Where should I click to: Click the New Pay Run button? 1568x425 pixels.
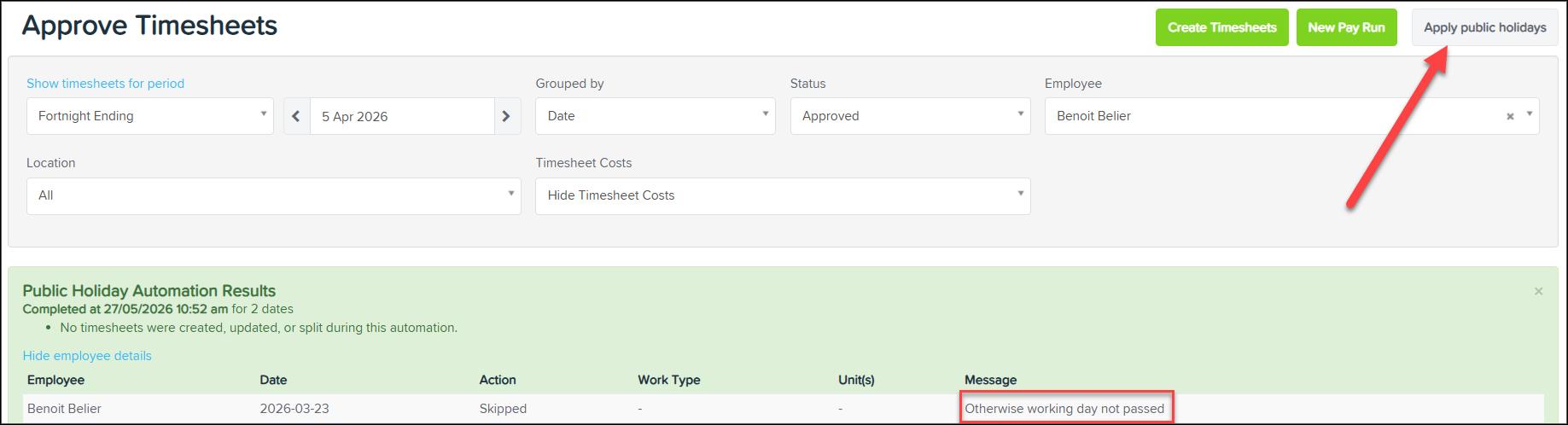click(1347, 27)
